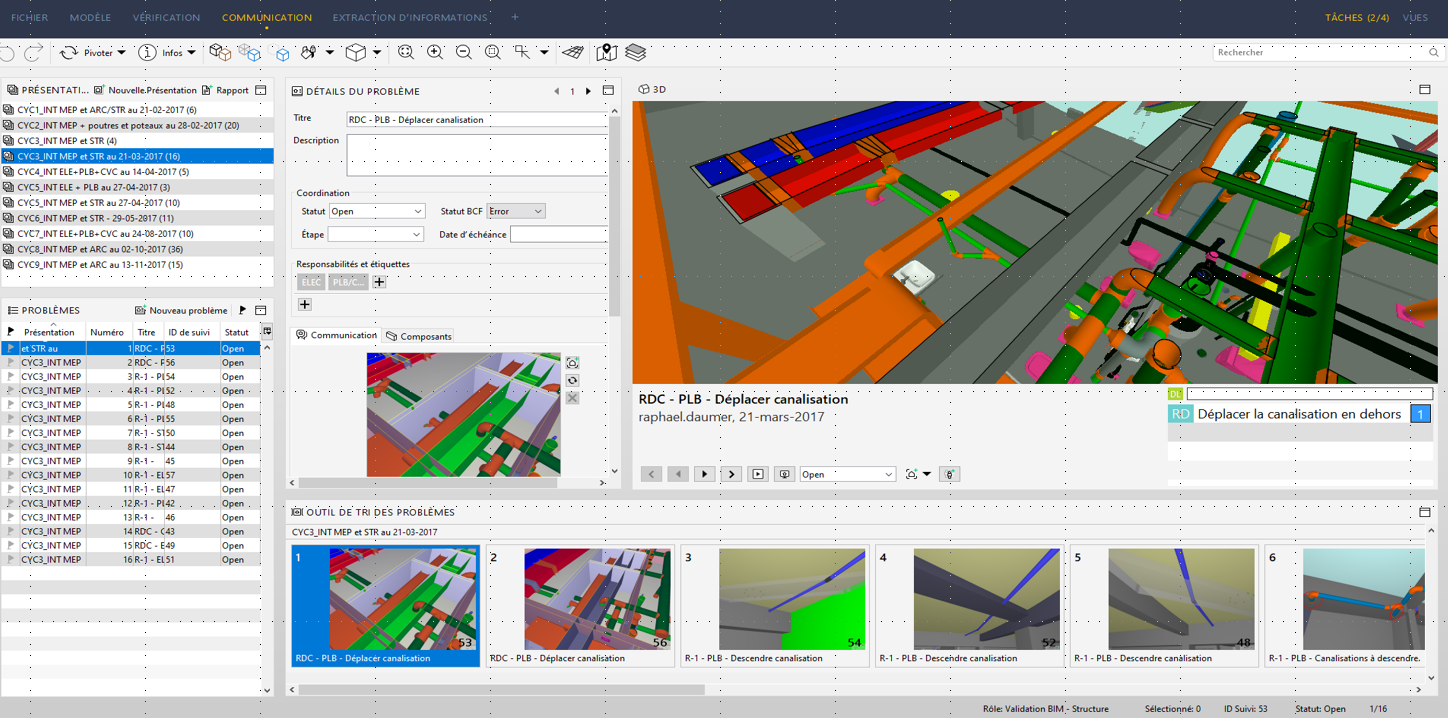Click the stacked layers icon in toolbar
The height and width of the screenshot is (718, 1448).
pos(636,53)
